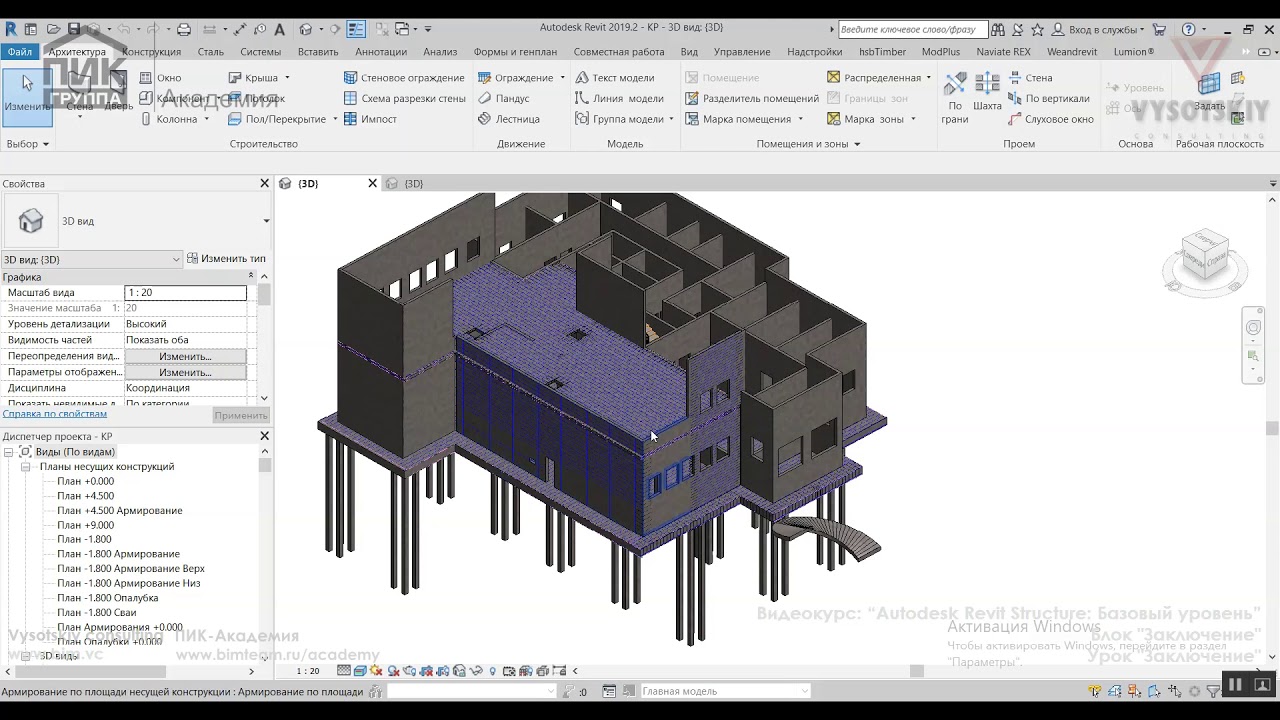1280x720 pixels.
Task: Click Изменить button for Параметры отображения
Action: click(x=185, y=372)
